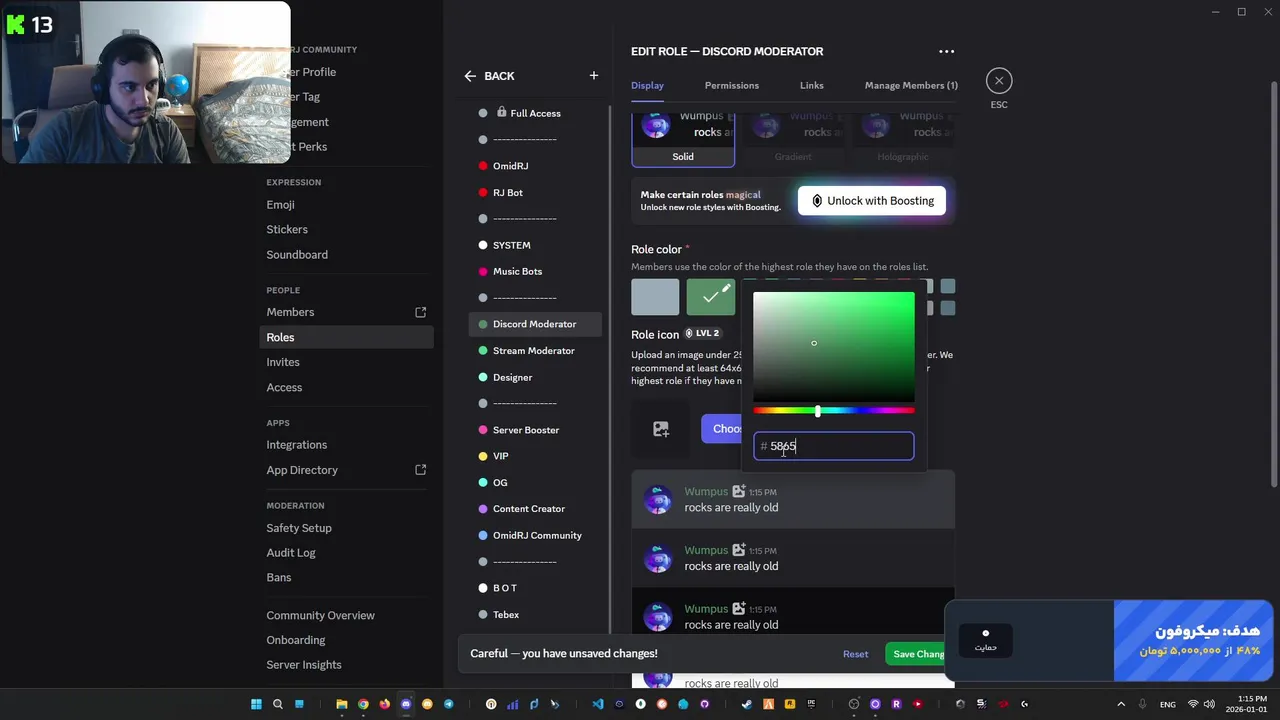Viewport: 1280px width, 720px height.
Task: Open Google Chrome from the taskbar
Action: coord(363,704)
